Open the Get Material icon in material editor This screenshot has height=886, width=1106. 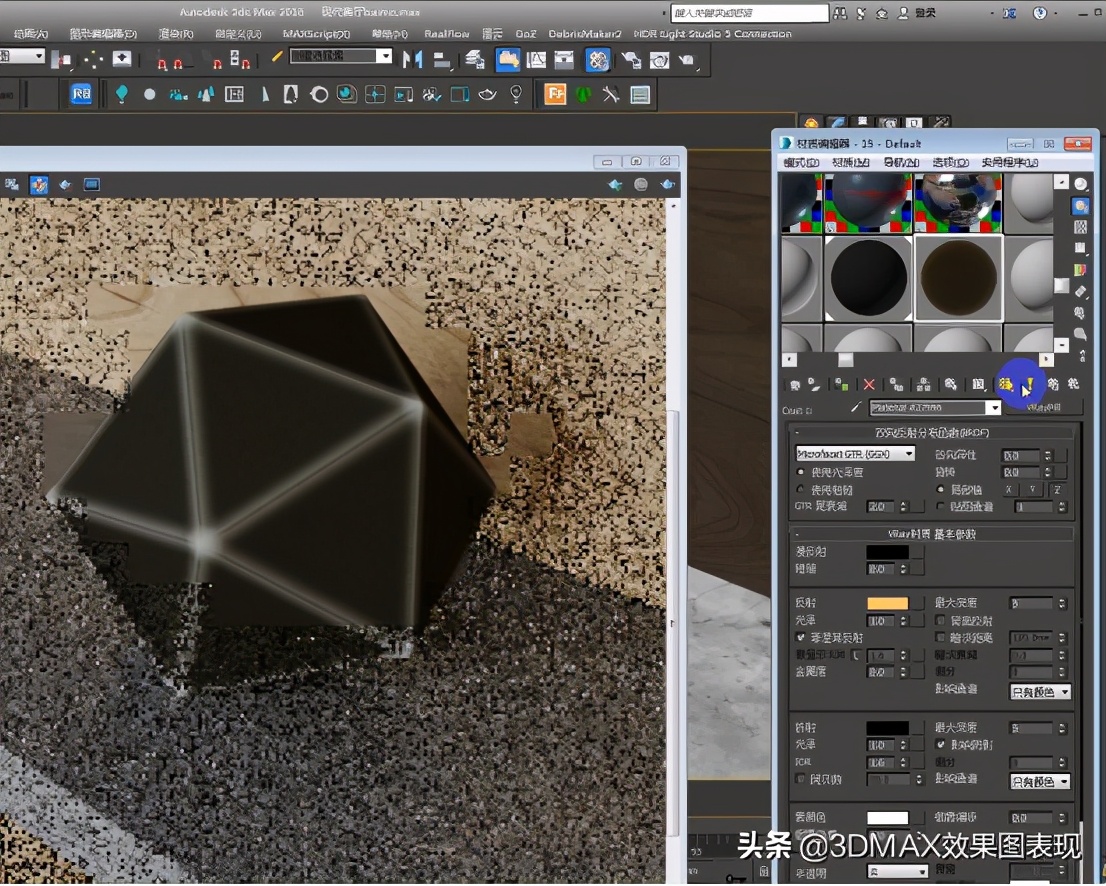coord(795,384)
